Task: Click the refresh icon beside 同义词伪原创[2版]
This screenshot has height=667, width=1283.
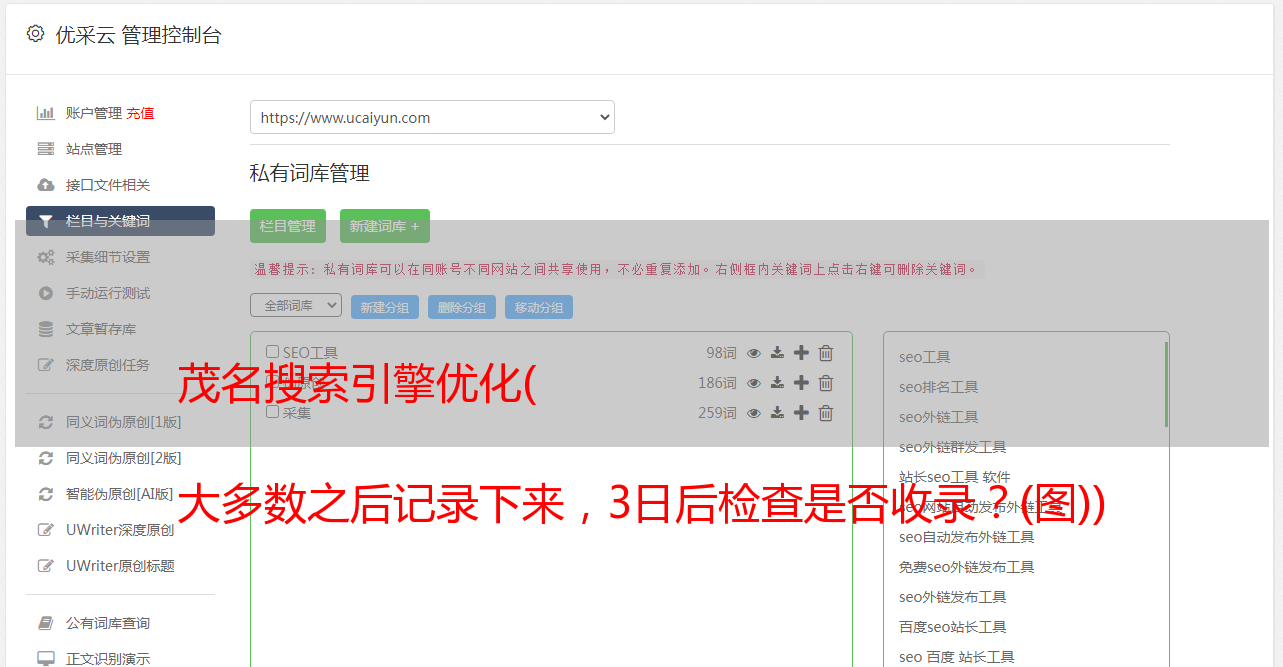Action: coord(46,458)
